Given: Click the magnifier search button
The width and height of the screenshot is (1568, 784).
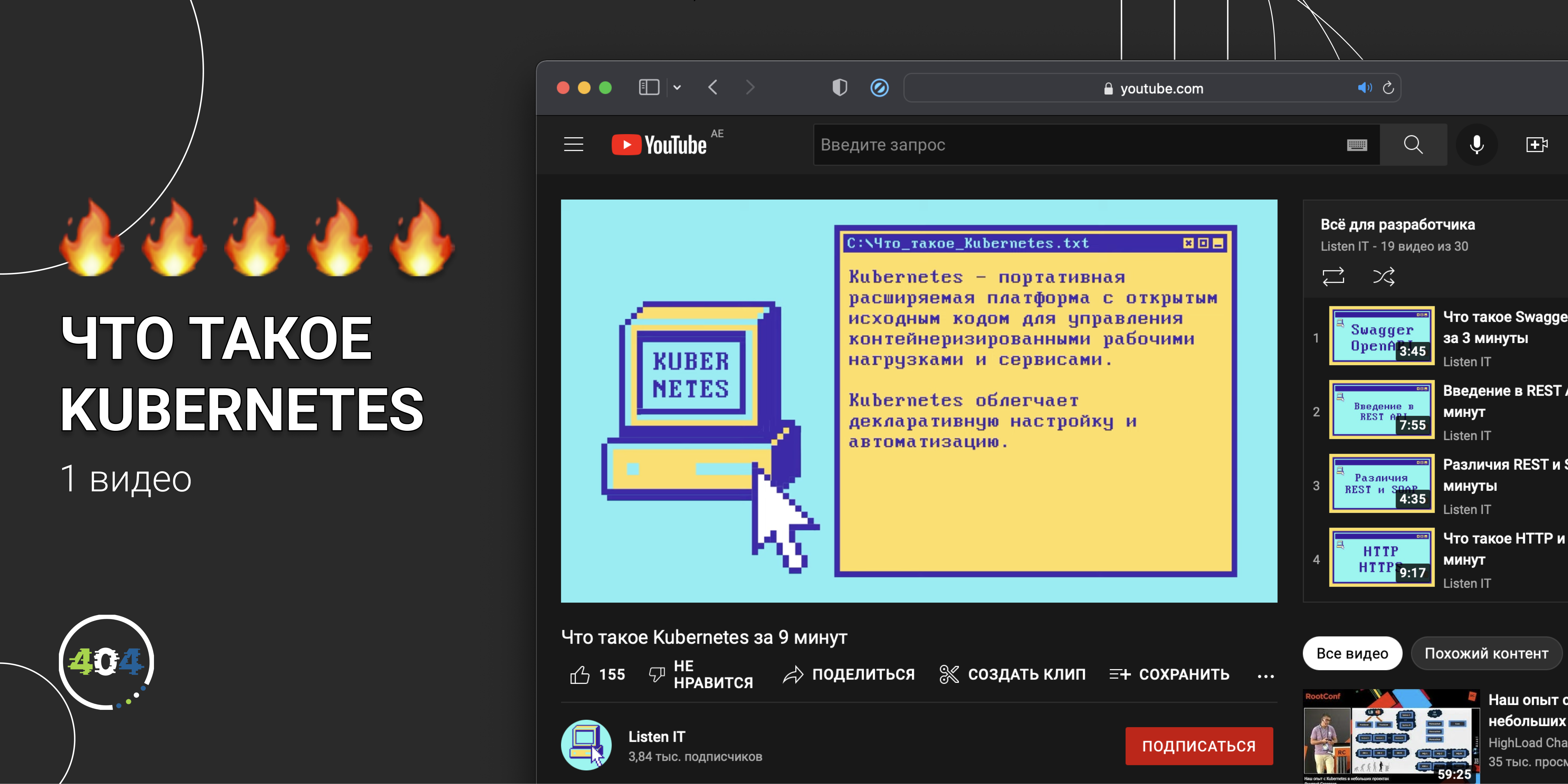Looking at the screenshot, I should [1413, 145].
